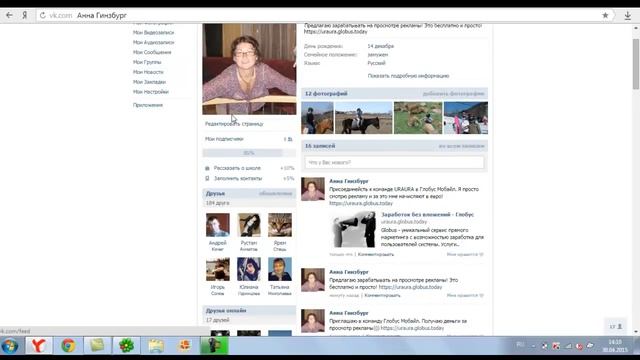Open the green flower ICQ taskbar icon

(126, 346)
